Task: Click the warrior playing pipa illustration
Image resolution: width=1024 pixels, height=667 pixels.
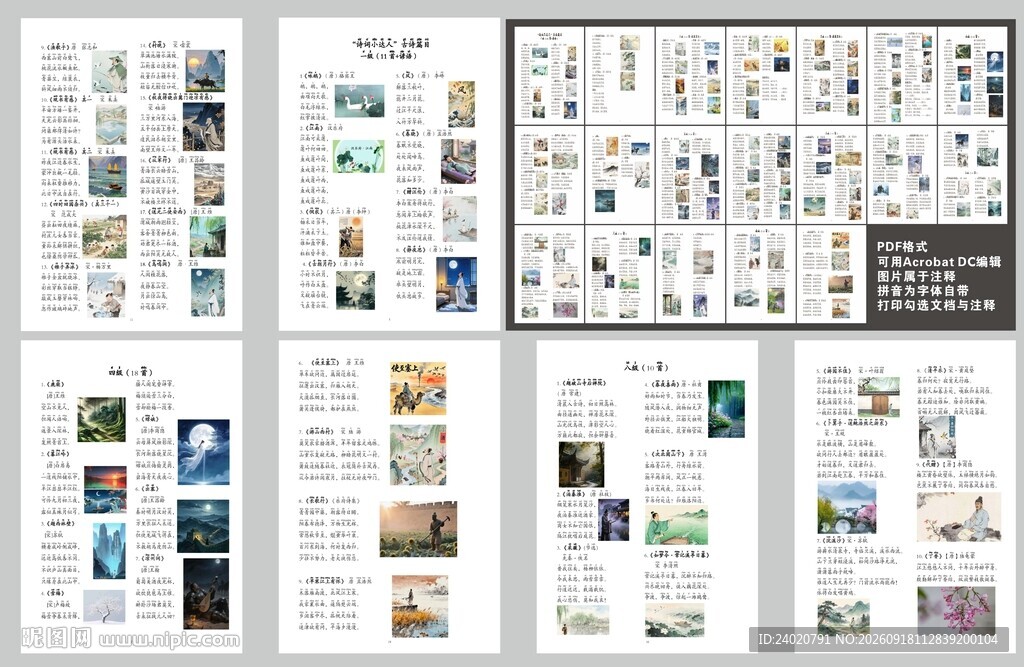Action: coord(206,594)
